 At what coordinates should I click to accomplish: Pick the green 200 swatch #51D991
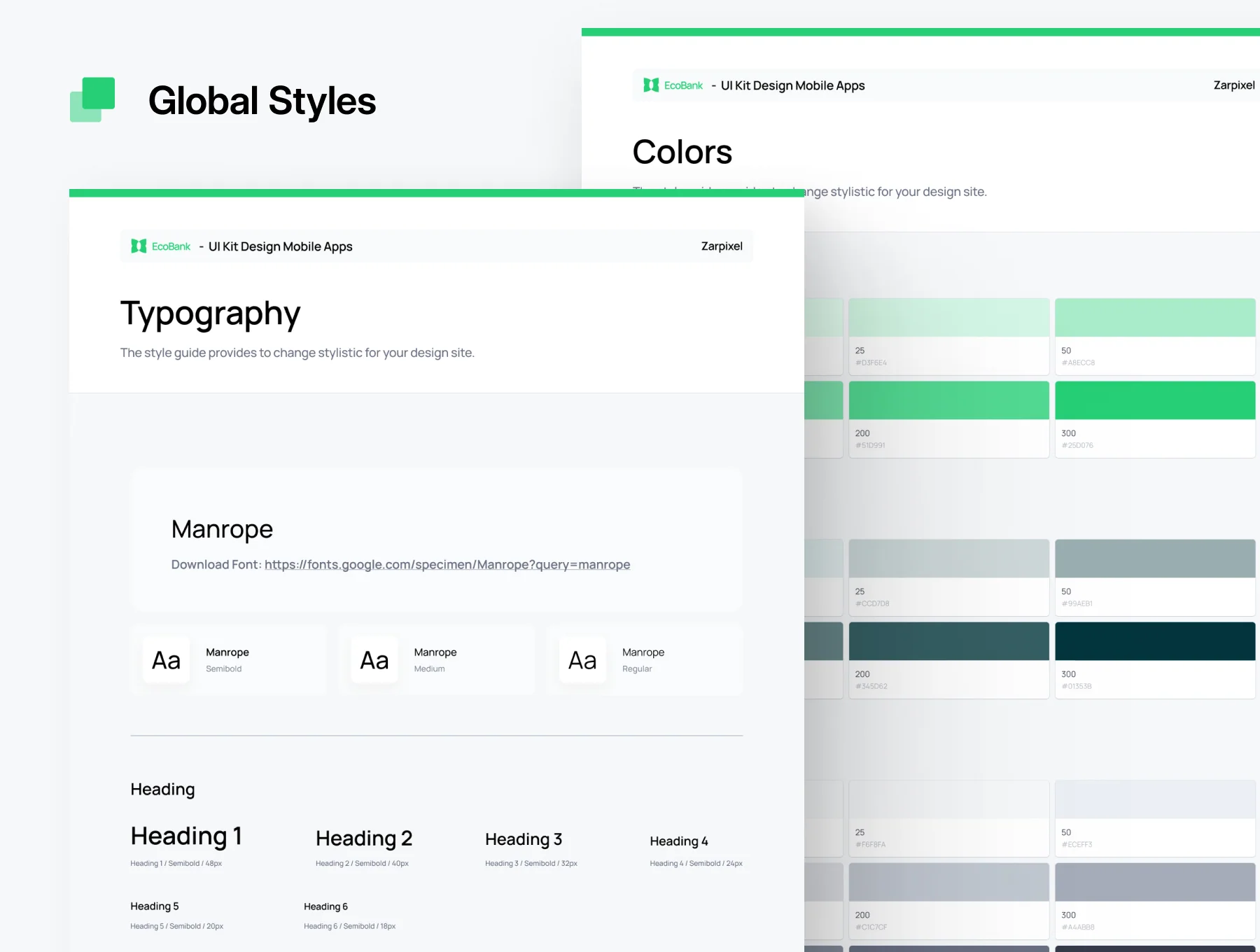pyautogui.click(x=949, y=419)
